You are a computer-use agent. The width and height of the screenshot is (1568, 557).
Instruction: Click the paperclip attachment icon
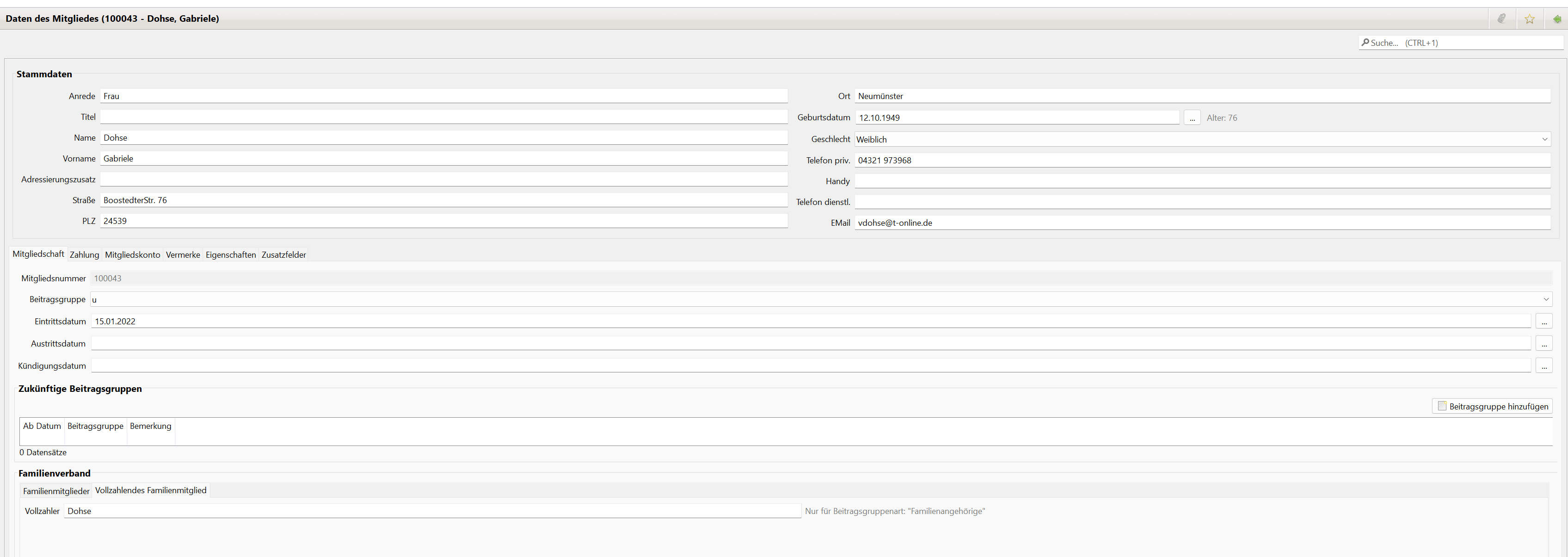coord(1502,19)
